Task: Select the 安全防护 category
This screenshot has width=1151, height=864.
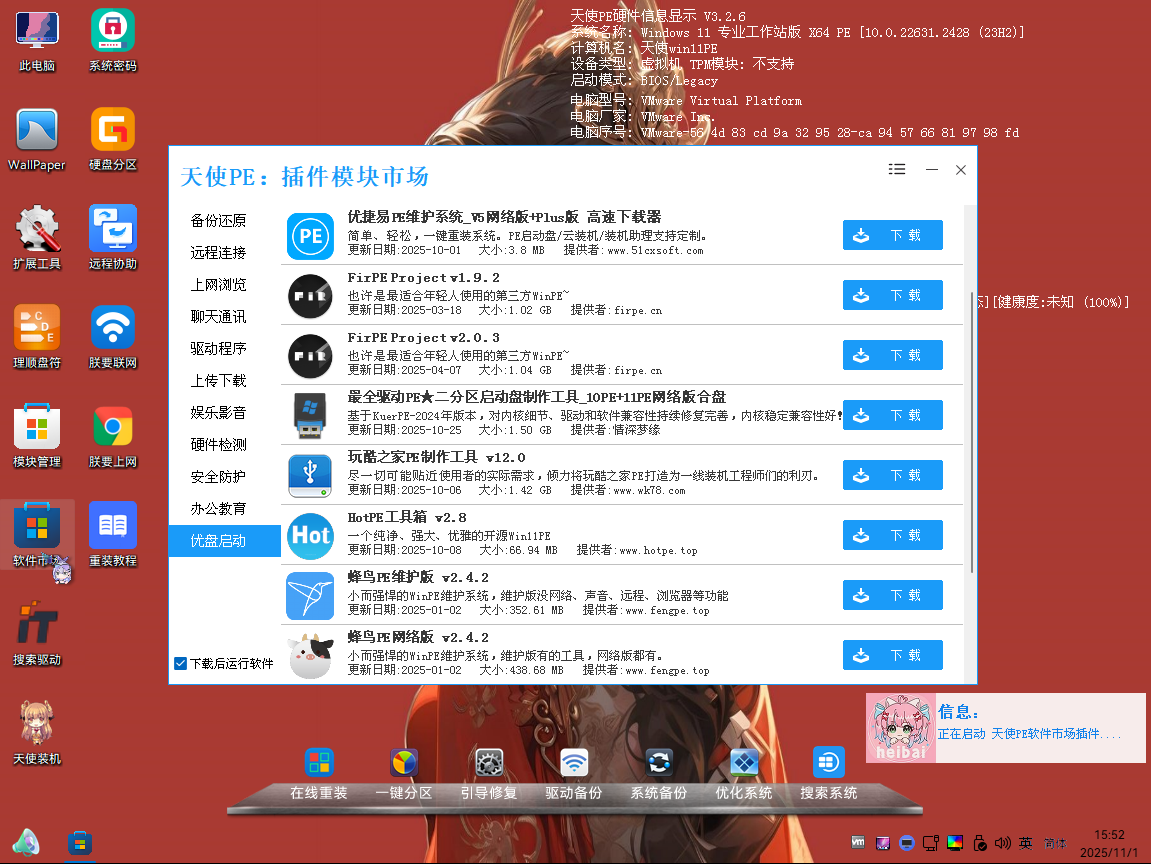Action: pyautogui.click(x=219, y=477)
